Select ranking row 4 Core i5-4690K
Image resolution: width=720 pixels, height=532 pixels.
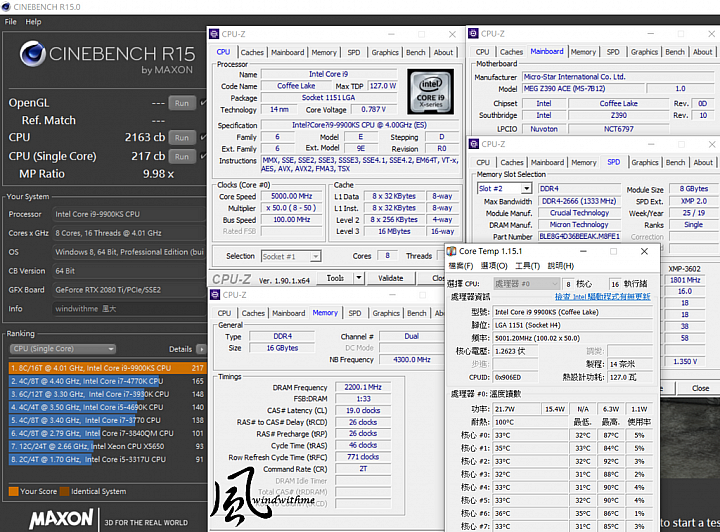[107, 407]
